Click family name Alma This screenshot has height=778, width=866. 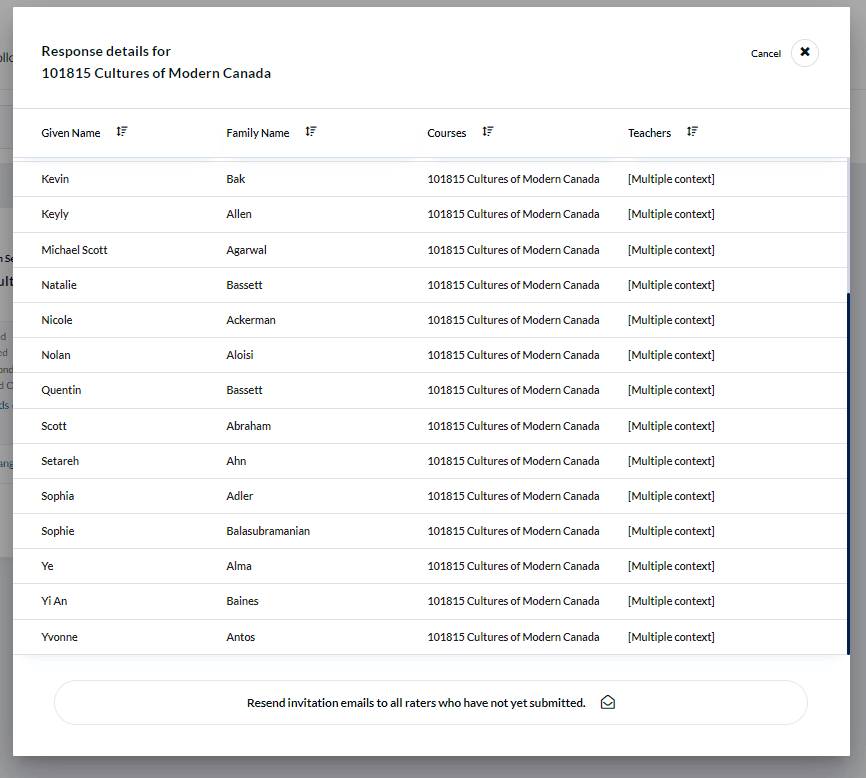[239, 566]
